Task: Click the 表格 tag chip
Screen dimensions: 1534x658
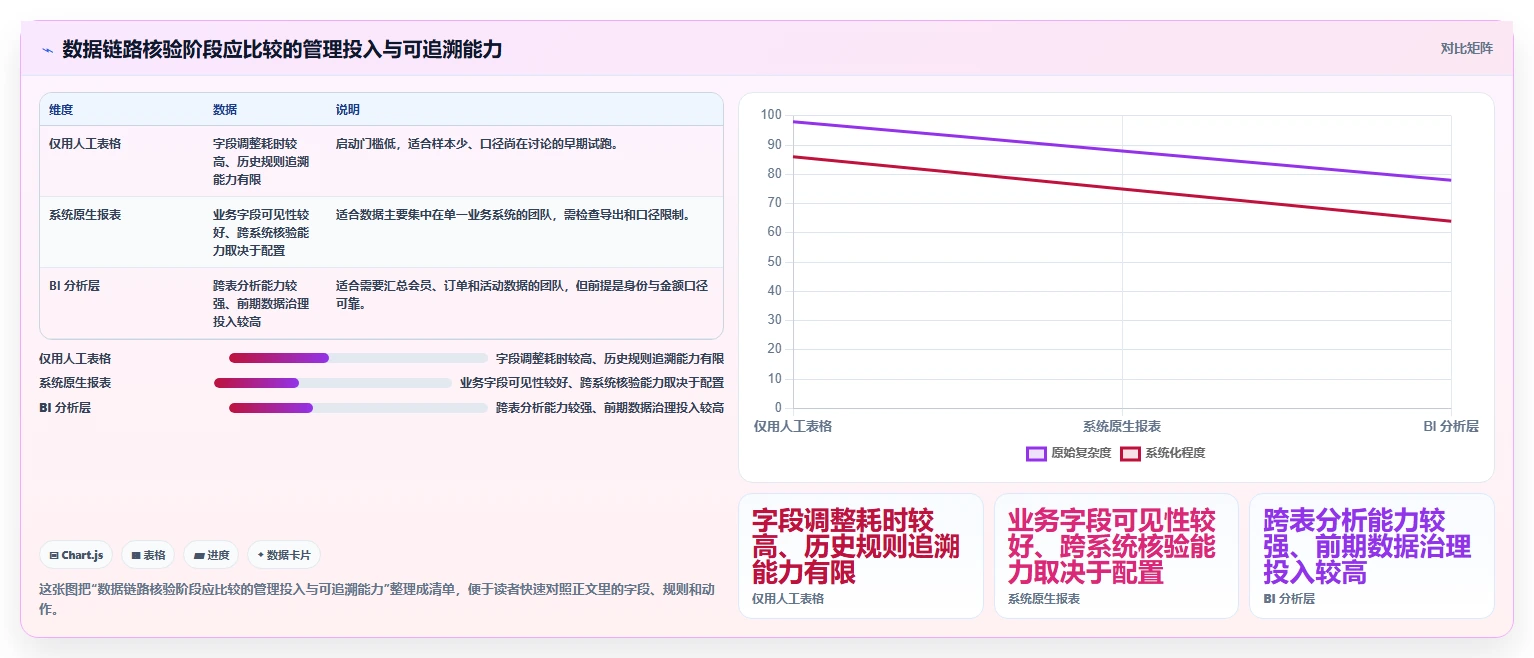Action: coord(148,555)
